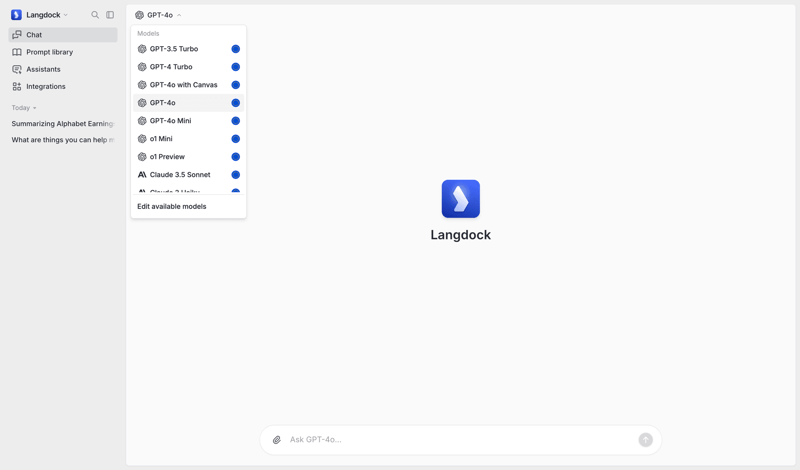Image resolution: width=800 pixels, height=470 pixels.
Task: Focus the Ask GPT-4o message input
Action: pos(461,440)
